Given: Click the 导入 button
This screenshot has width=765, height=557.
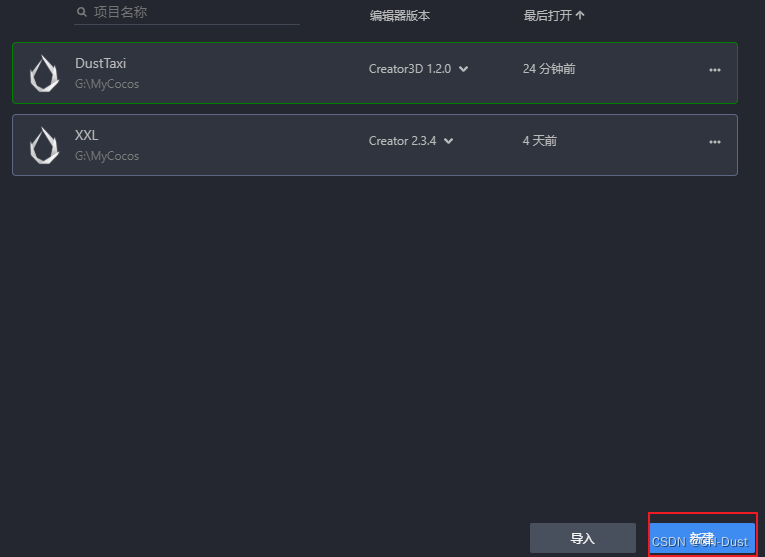Looking at the screenshot, I should tap(583, 538).
